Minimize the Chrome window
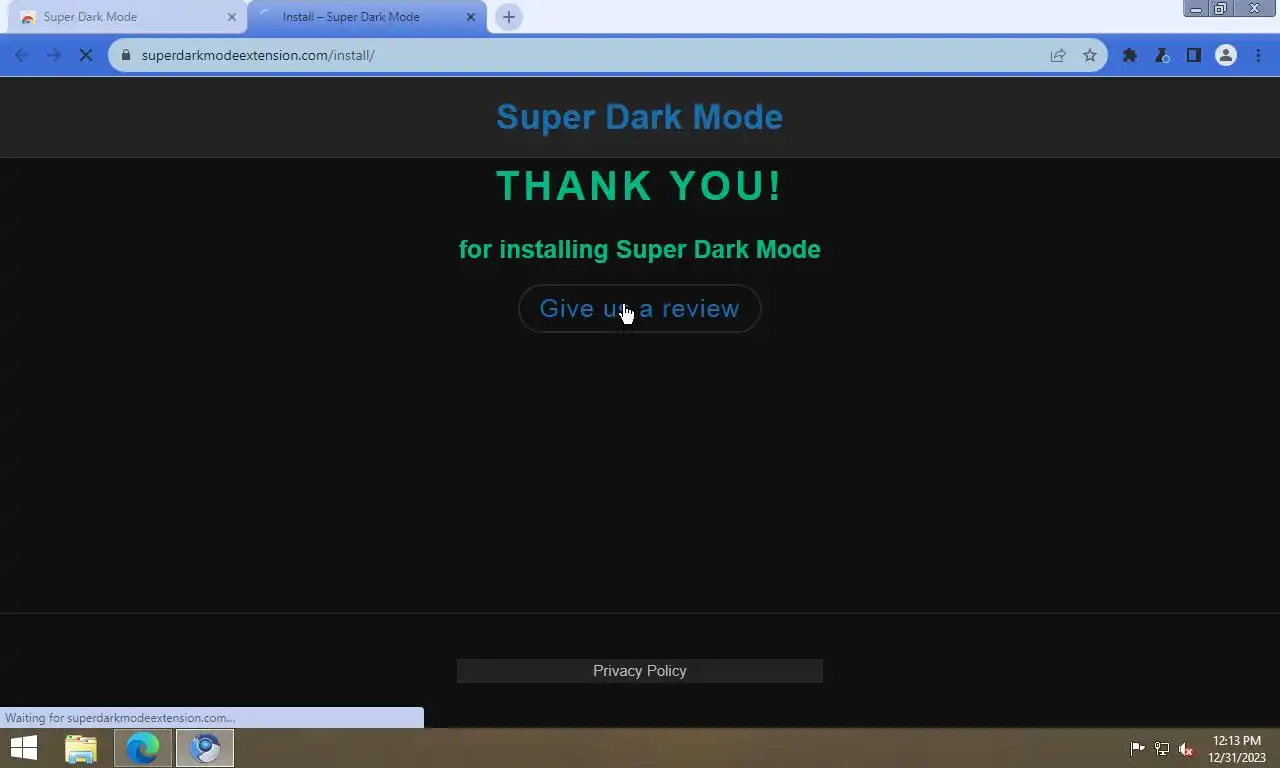The width and height of the screenshot is (1280, 768). coord(1196,9)
